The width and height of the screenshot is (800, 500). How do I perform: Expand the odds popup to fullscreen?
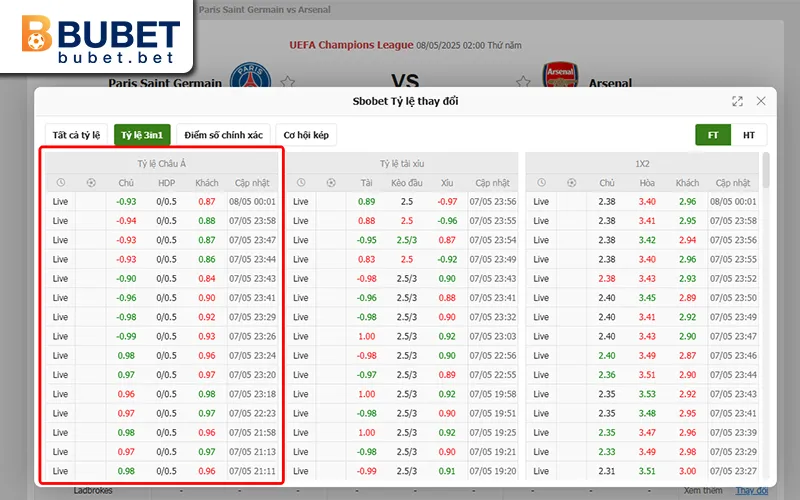tap(737, 101)
